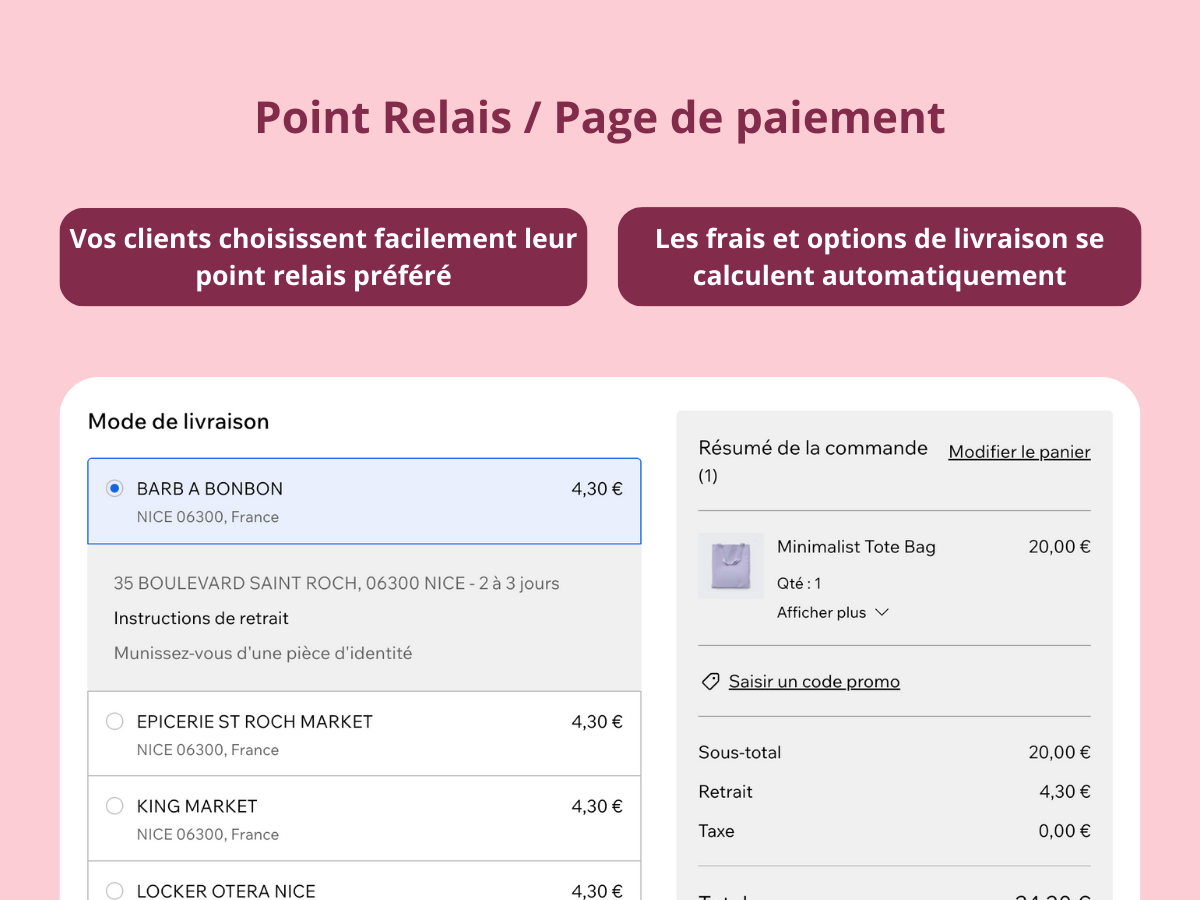Click the promo code tag icon
The image size is (1200, 900).
(x=709, y=681)
